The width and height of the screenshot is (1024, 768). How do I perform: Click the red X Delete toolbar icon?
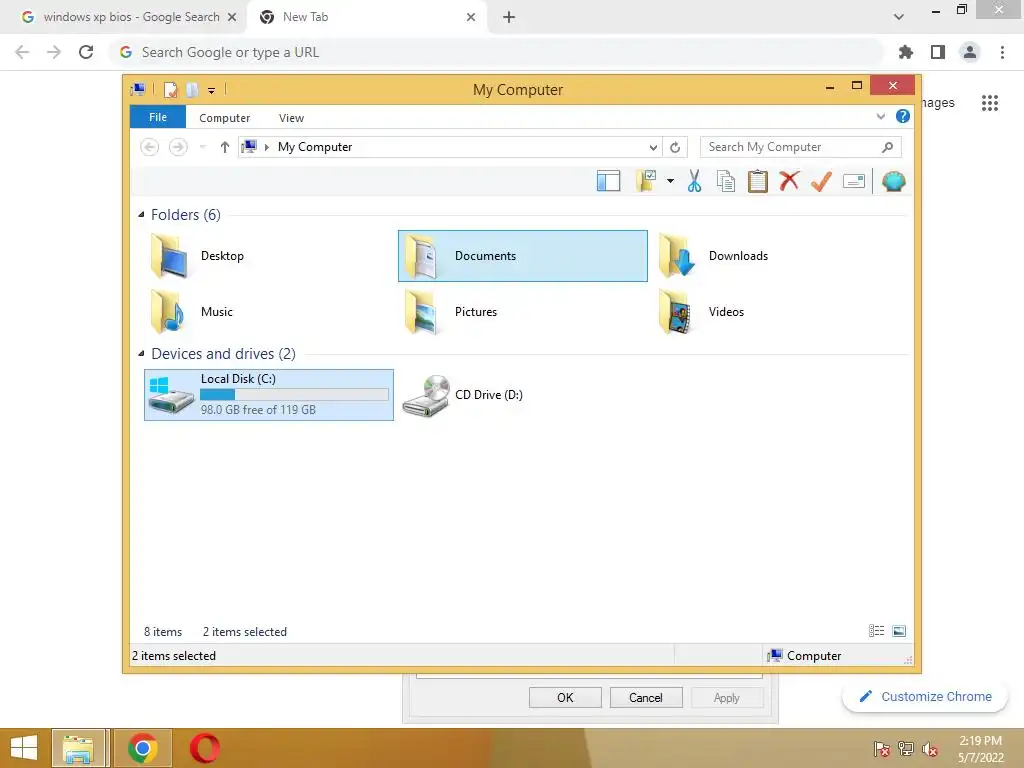click(789, 180)
